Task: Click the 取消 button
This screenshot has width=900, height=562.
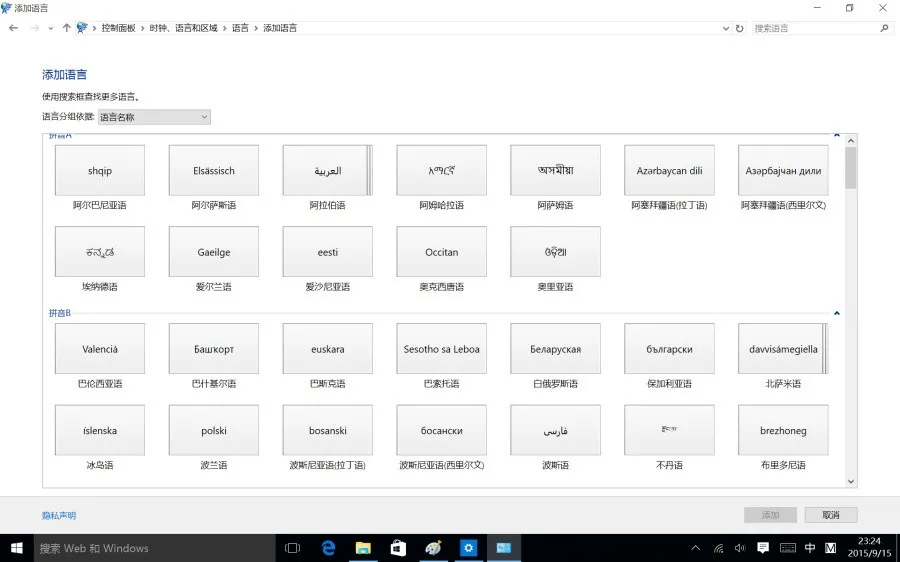Action: tap(831, 515)
